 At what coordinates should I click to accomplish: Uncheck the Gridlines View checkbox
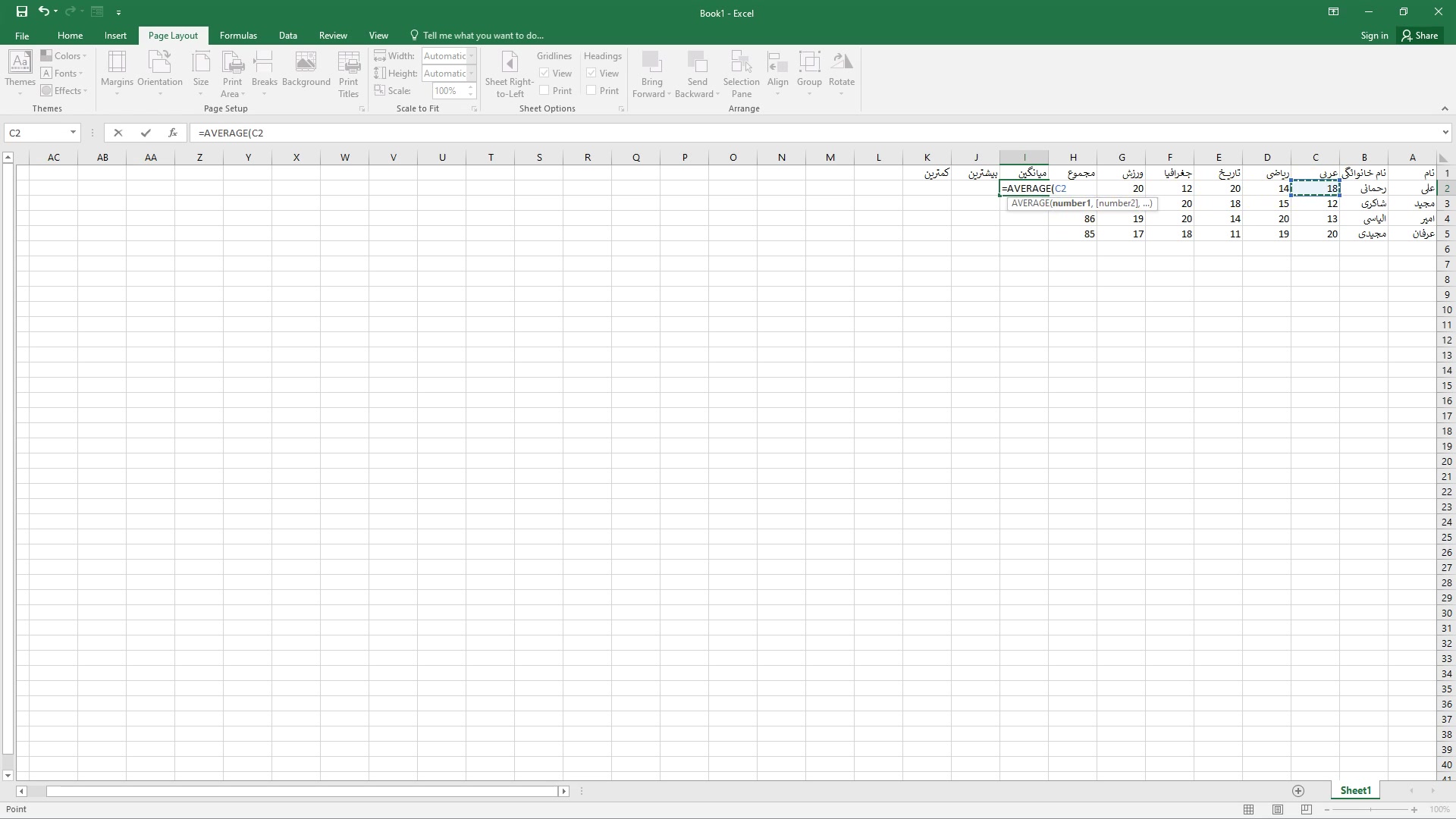[x=544, y=74]
